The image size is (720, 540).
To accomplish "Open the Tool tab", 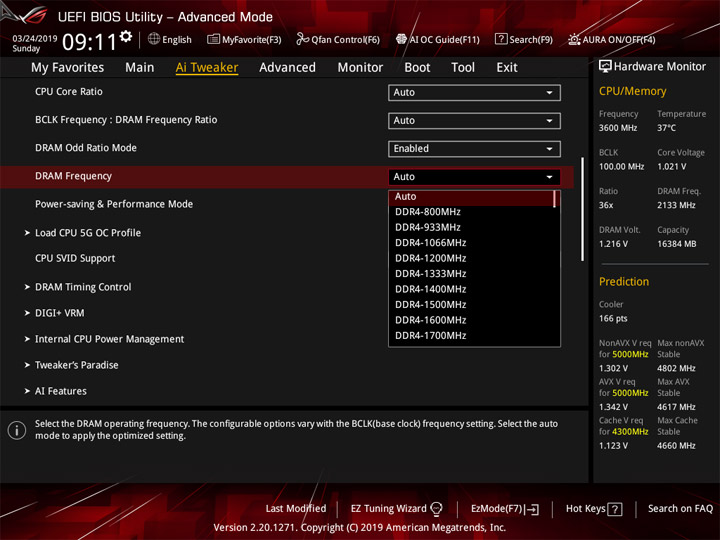I will point(463,68).
